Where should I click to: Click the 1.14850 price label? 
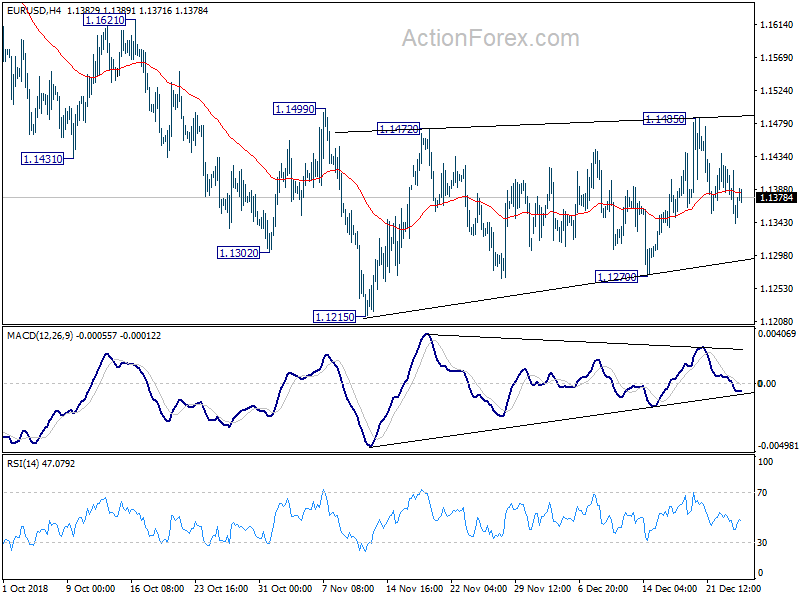tap(664, 119)
